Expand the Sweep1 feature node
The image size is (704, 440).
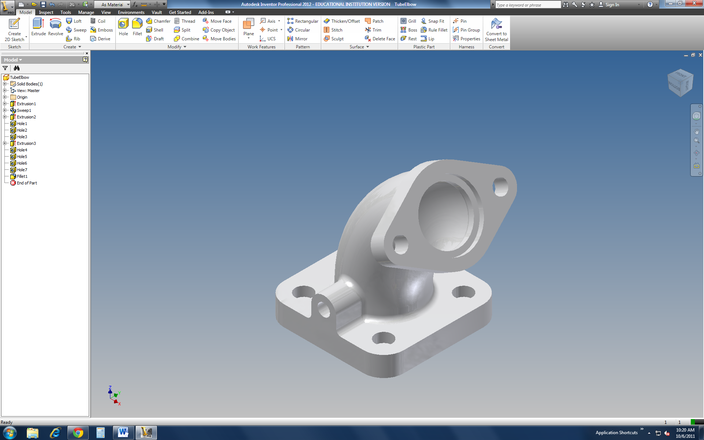(5, 110)
